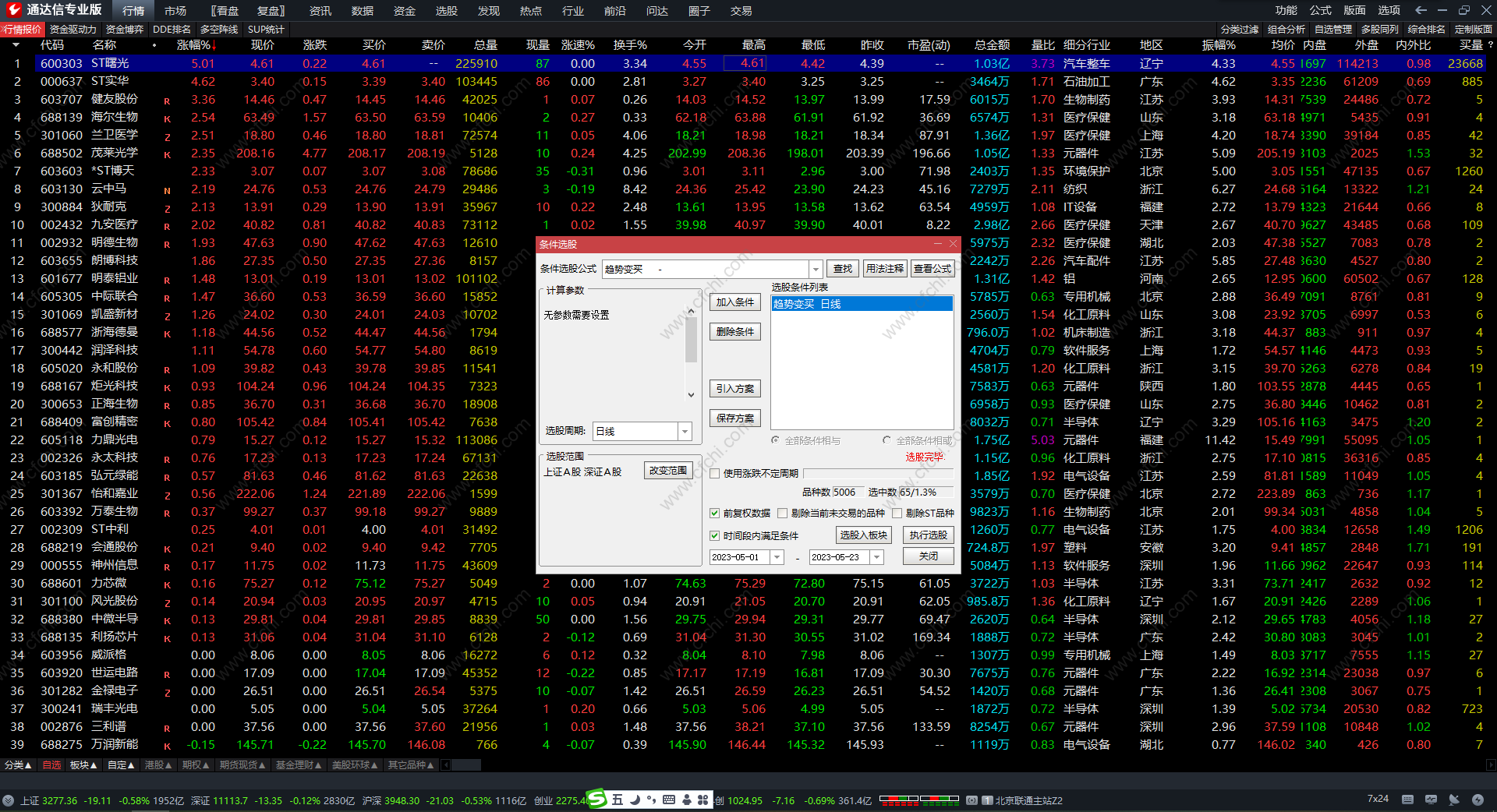Image resolution: width=1497 pixels, height=812 pixels.
Task: Click the back arrow icon in title bar
Action: click(1421, 10)
